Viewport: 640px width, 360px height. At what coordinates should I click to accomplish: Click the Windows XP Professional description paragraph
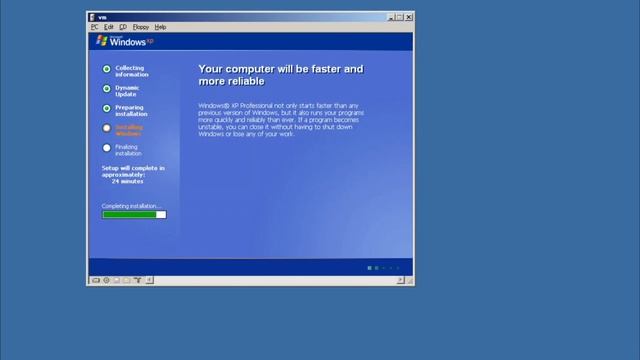pos(281,120)
